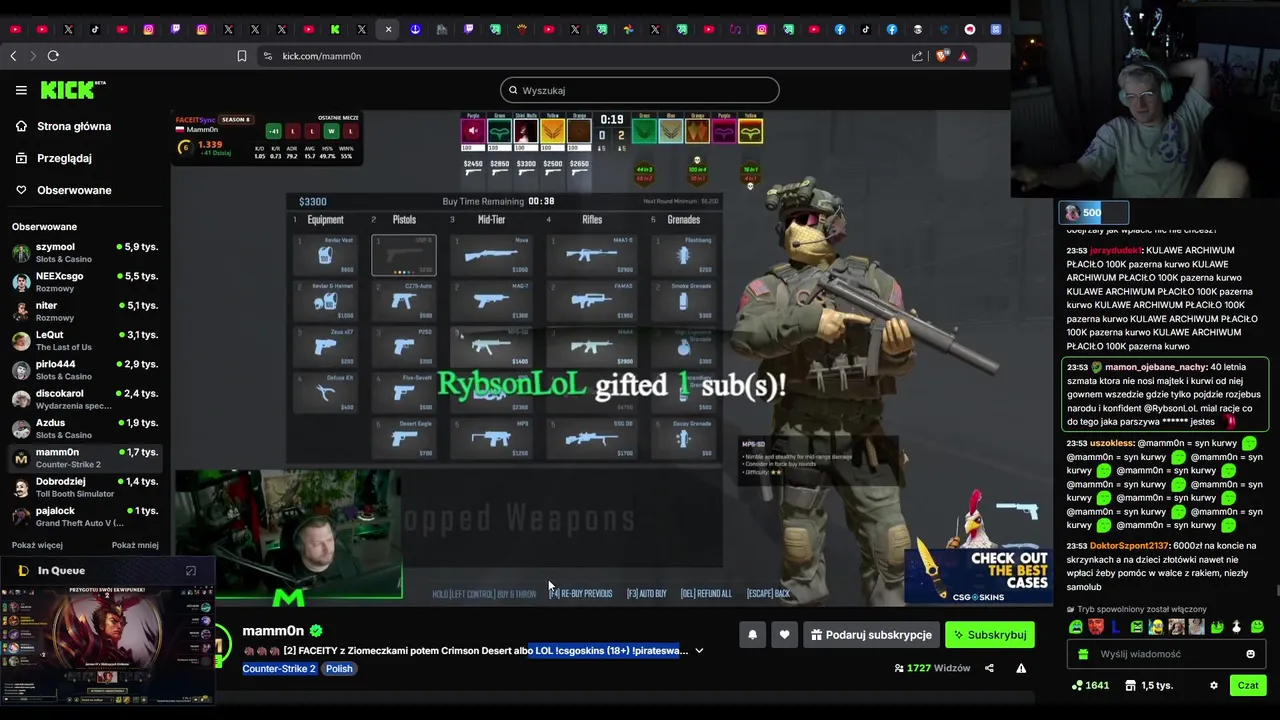Open niter's channel in followed list

[x=85, y=311]
